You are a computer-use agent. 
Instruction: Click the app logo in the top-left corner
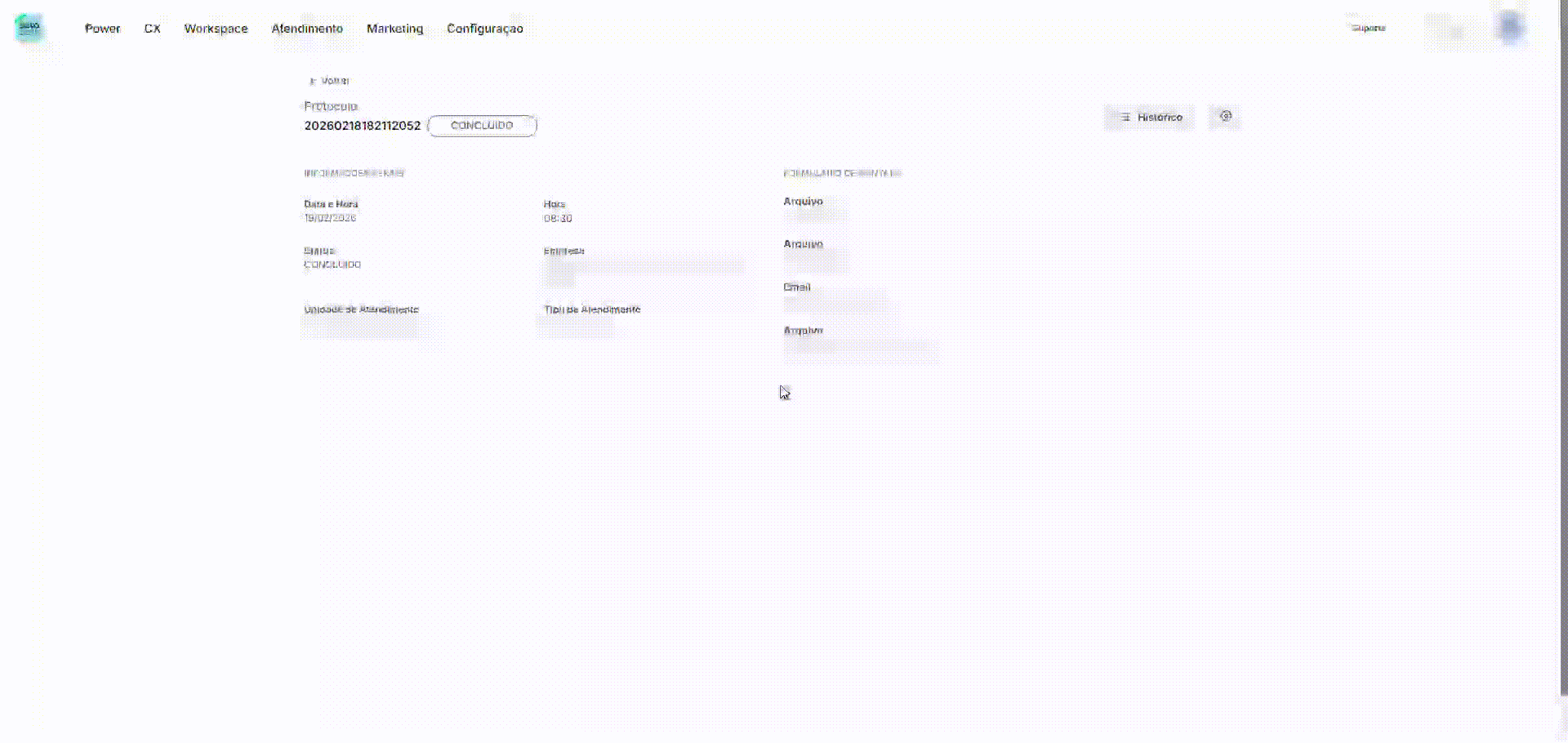coord(29,28)
